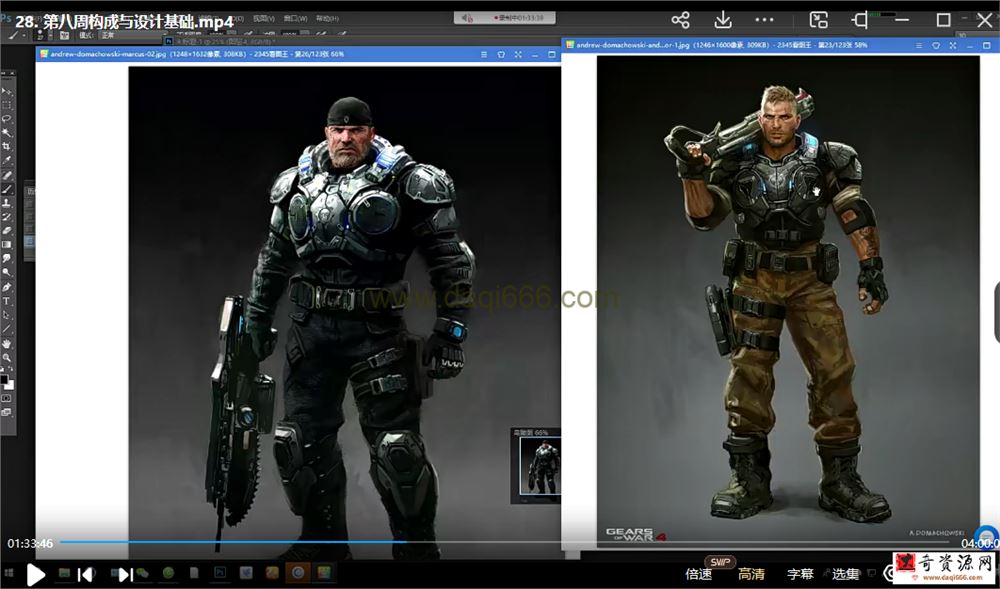Toggle Quick Mask mode in toolbar
Screen dimensions: 1000x589
7,398
